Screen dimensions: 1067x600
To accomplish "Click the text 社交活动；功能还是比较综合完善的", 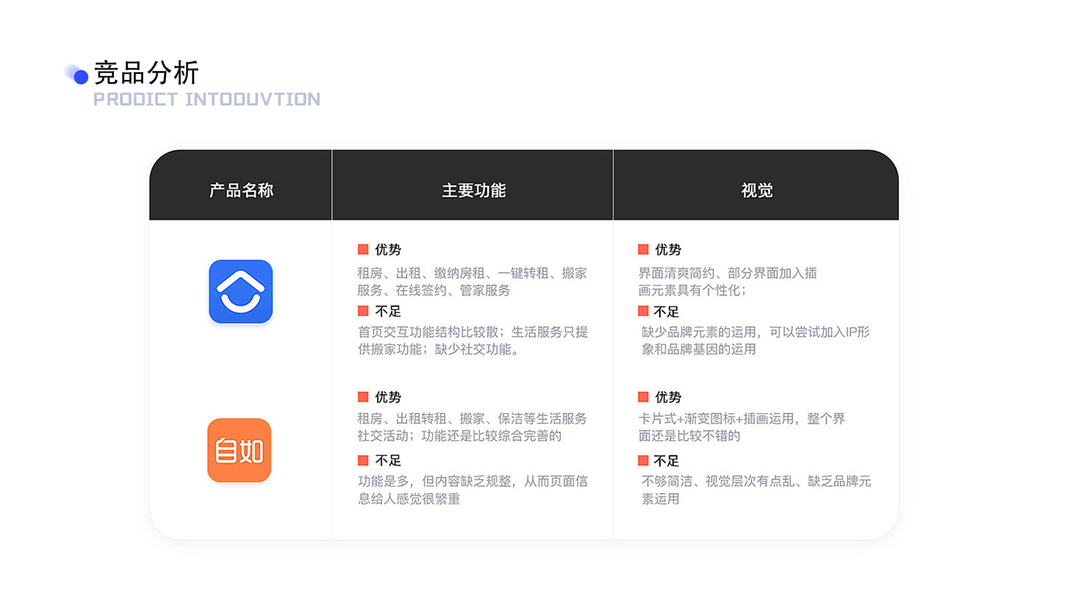I will coord(459,435).
